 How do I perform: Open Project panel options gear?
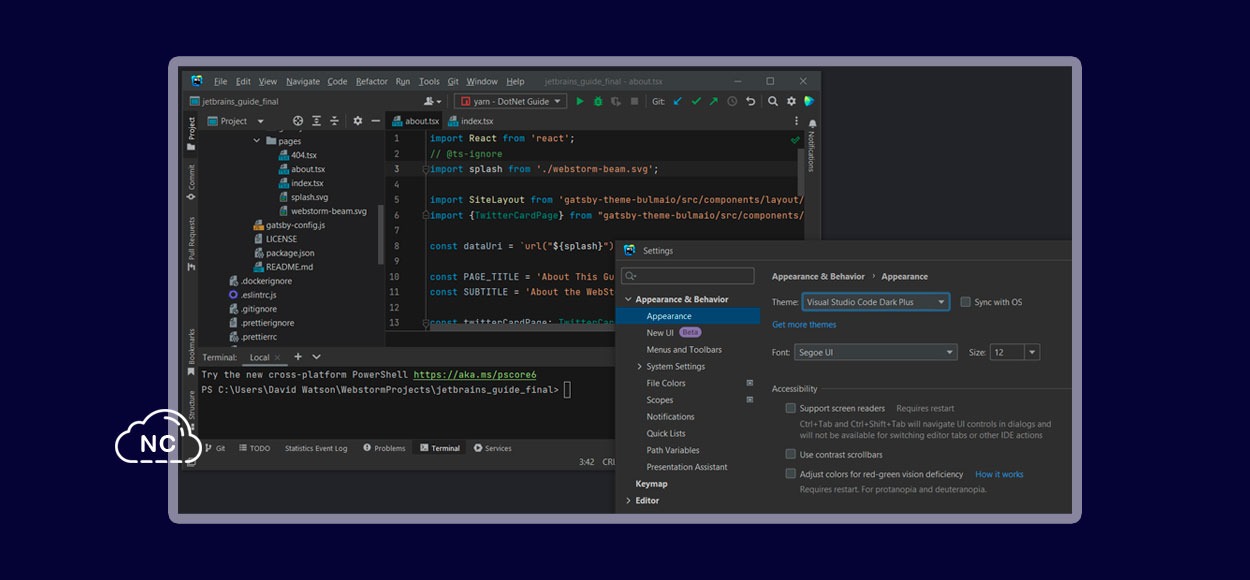(358, 121)
